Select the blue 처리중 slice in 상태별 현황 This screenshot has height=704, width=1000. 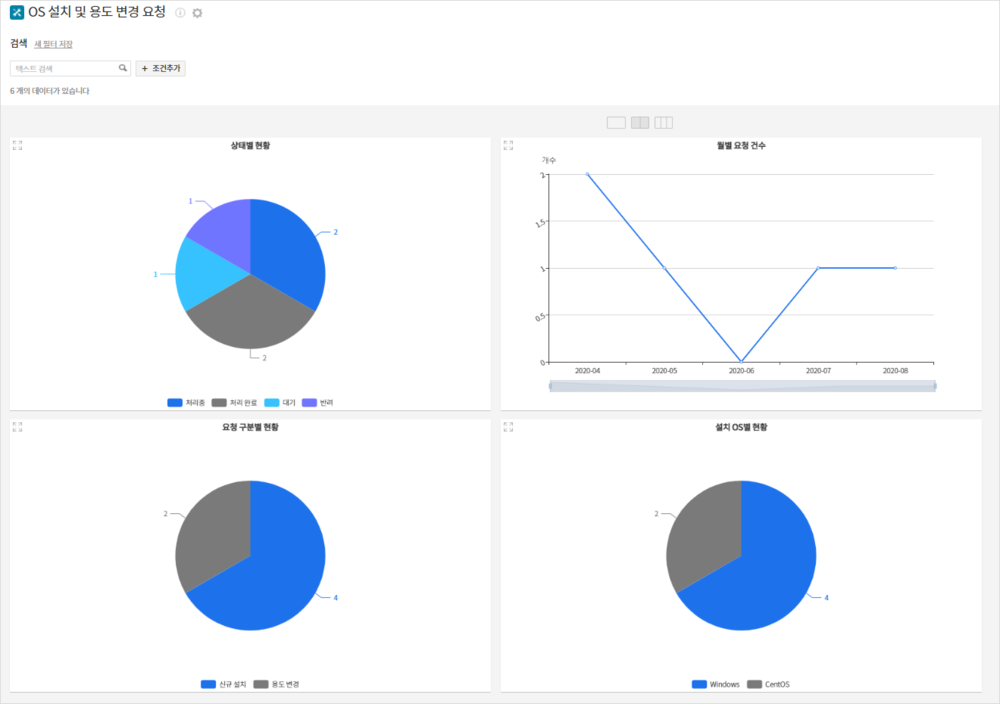coord(287,255)
